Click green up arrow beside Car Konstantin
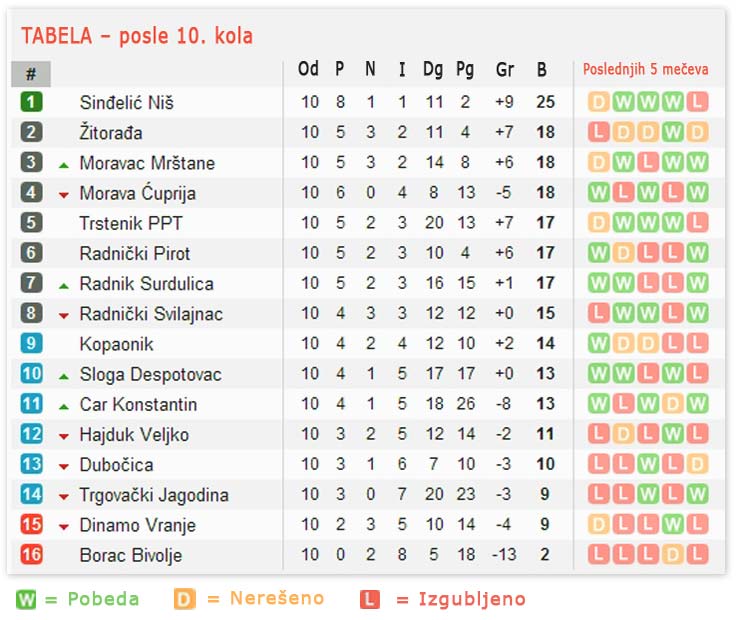 click(64, 405)
